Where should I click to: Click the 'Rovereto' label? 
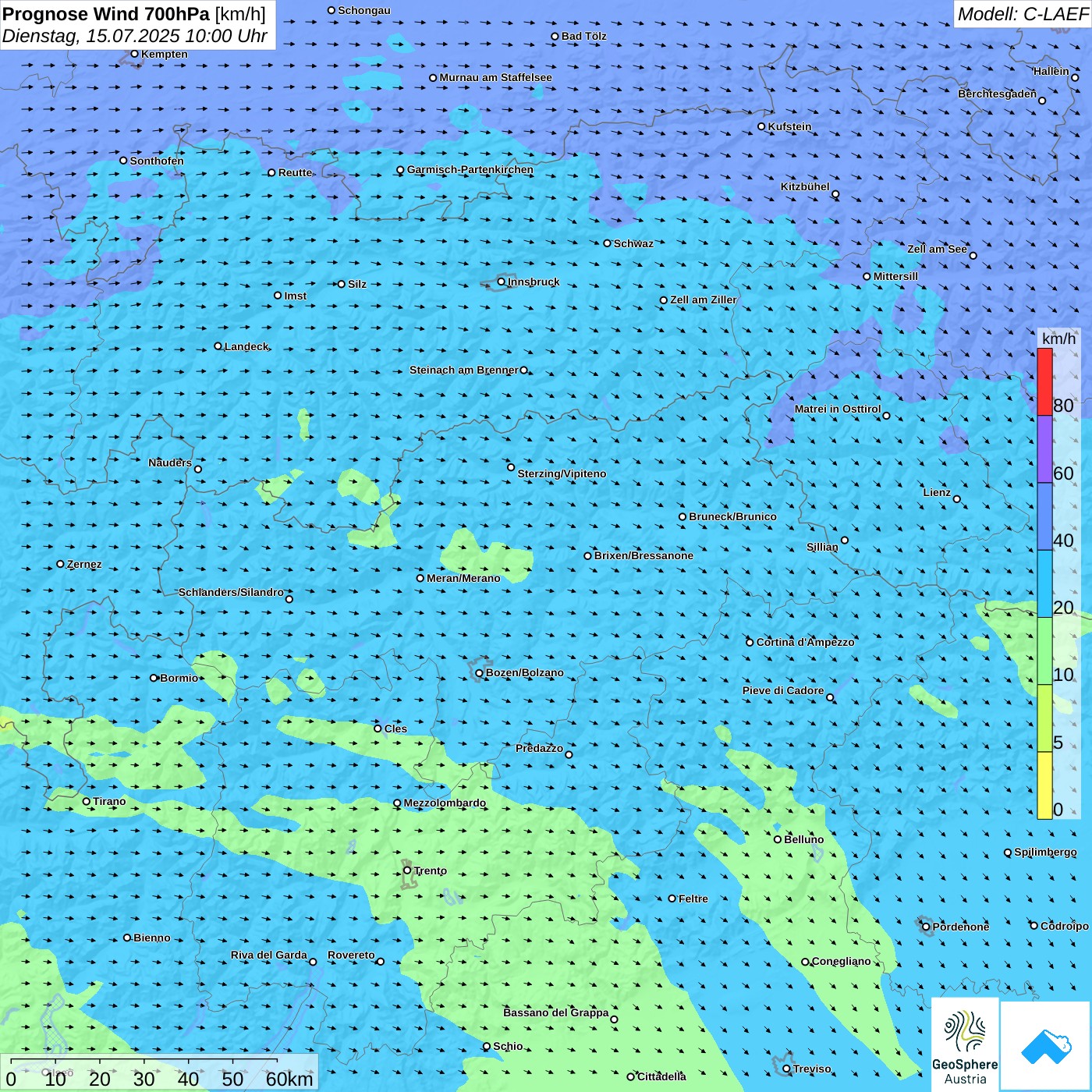pos(351,955)
